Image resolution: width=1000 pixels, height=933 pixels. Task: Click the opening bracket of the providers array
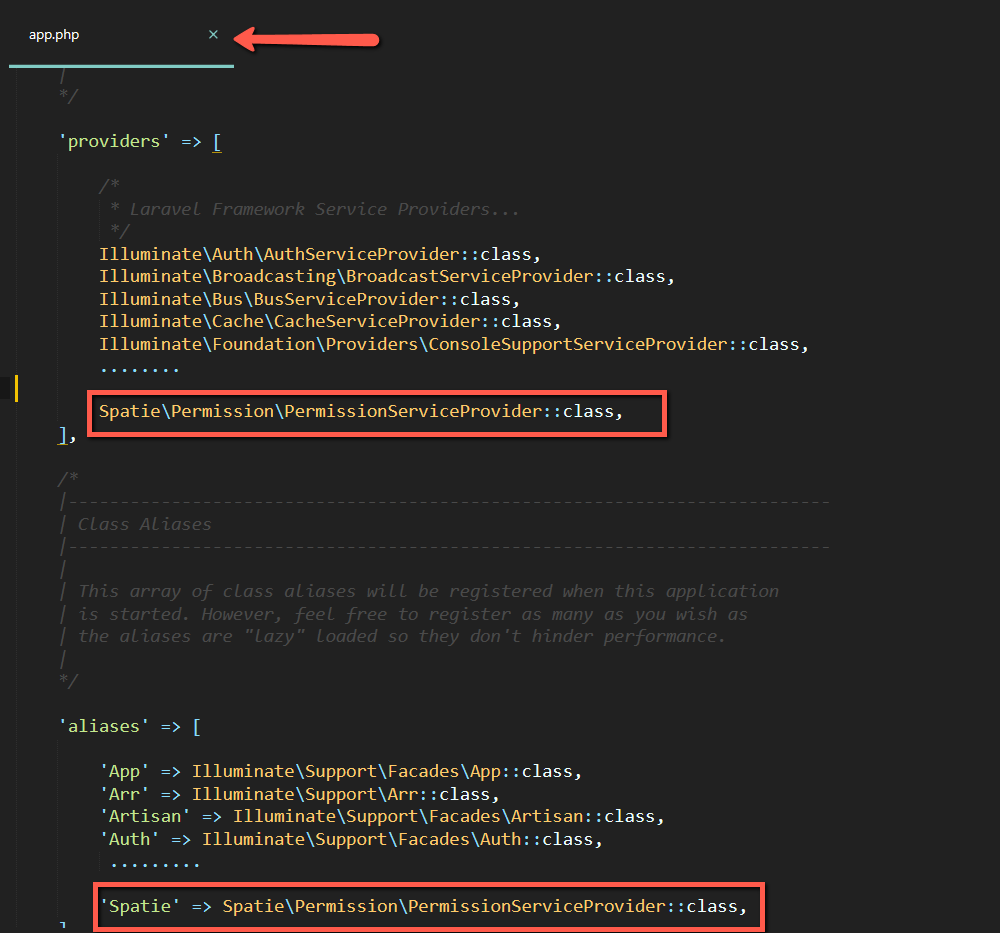pos(217,140)
